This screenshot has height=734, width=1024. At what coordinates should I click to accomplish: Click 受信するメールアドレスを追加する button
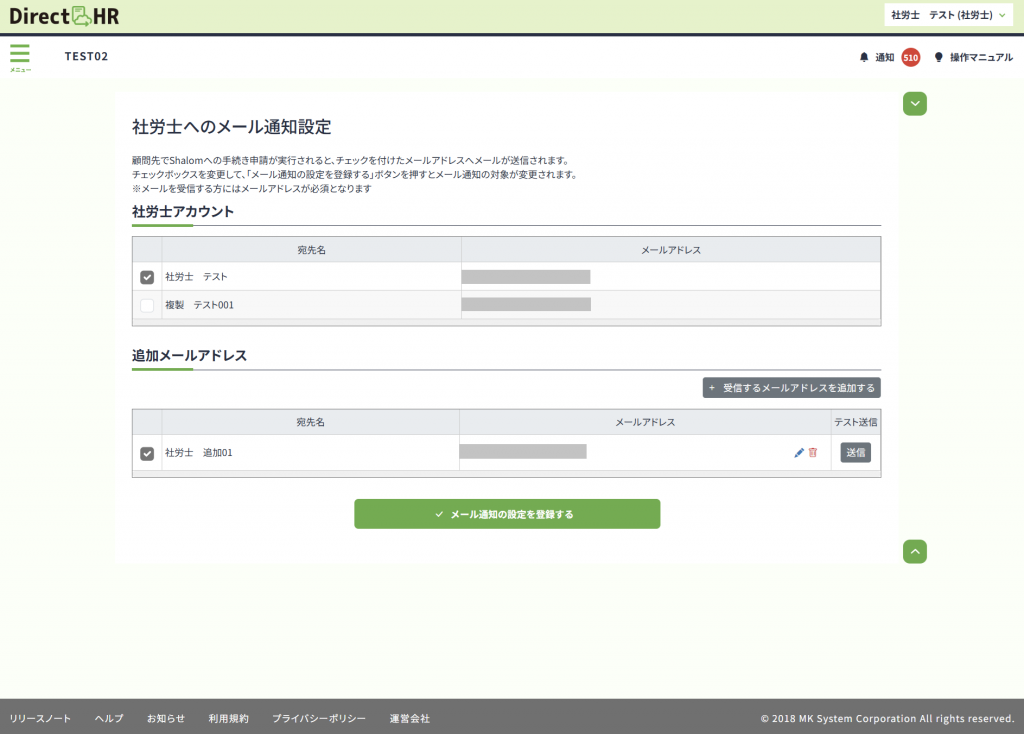click(791, 388)
